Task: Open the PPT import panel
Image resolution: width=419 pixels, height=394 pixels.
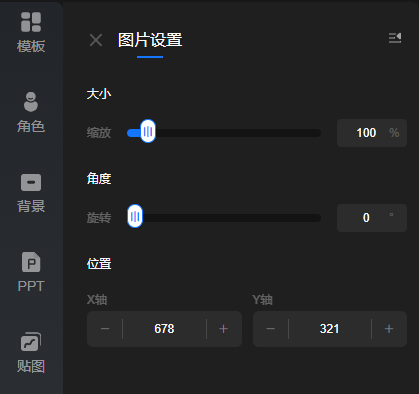Action: (31, 272)
